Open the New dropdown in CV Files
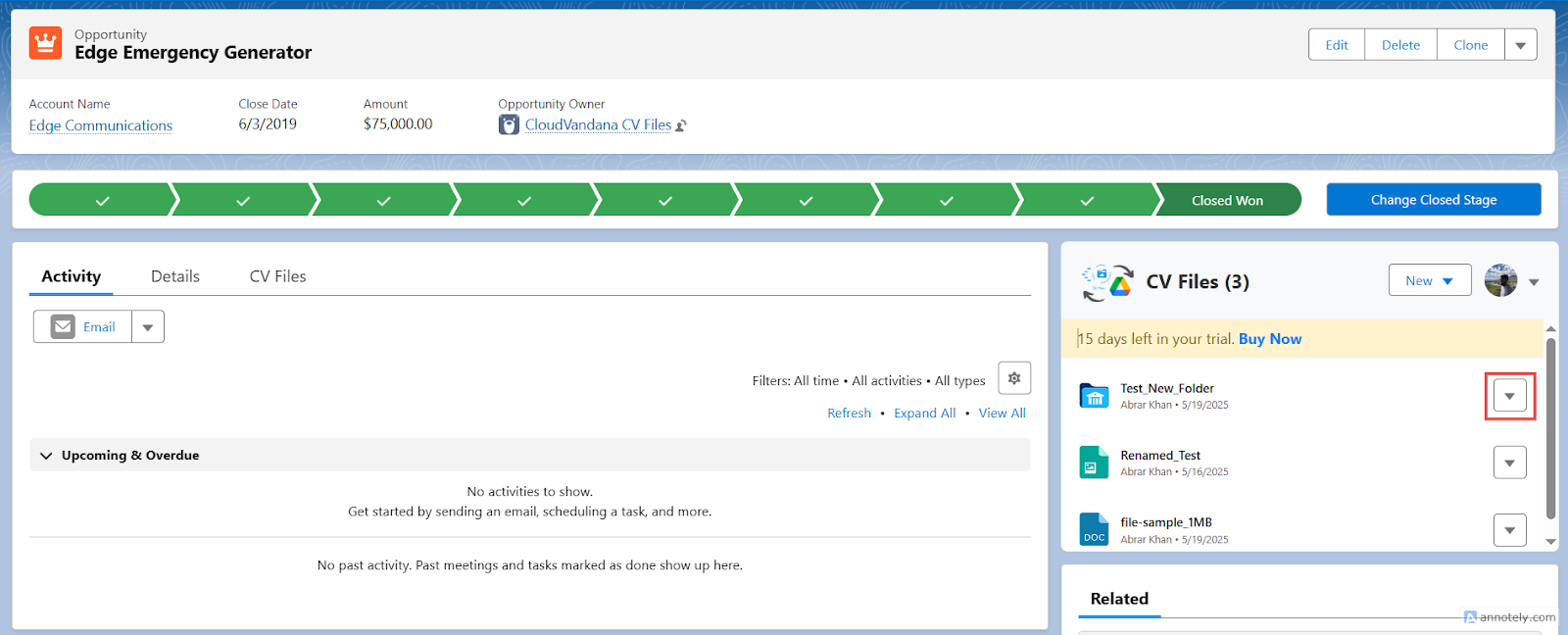This screenshot has width=1568, height=635. (x=1430, y=280)
